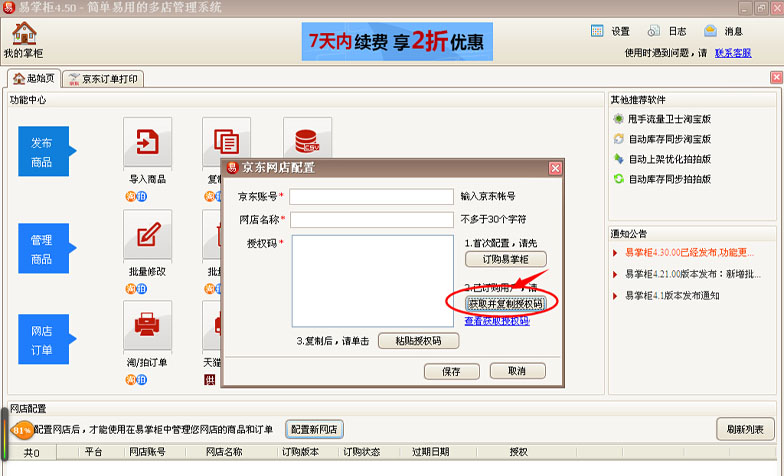Screen dimensions: 784x476
Task: Click the 配置新网店 button
Action: 314,430
